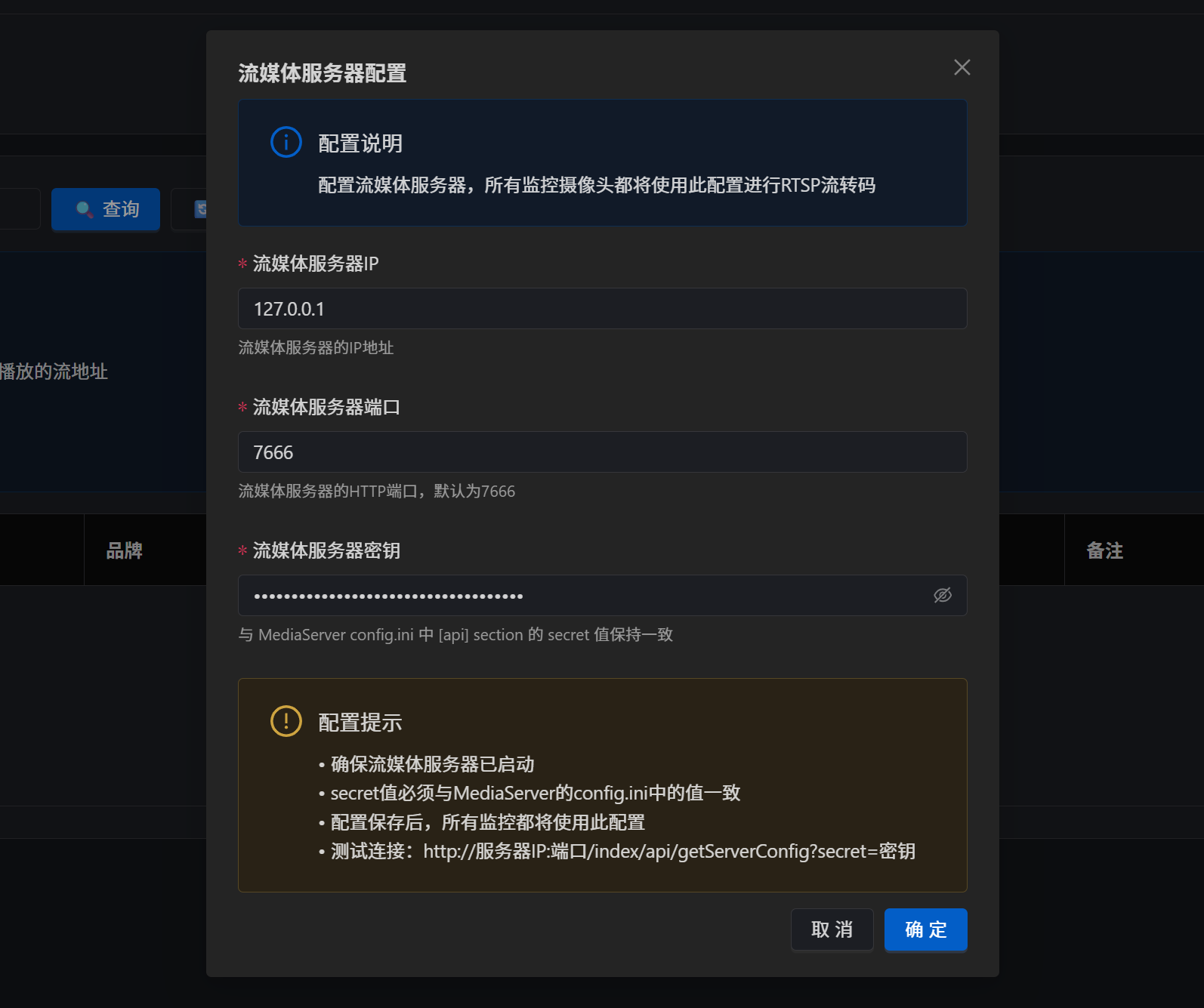Click the 流媒体服务器IP field label
This screenshot has width=1204, height=1008.
[x=316, y=264]
